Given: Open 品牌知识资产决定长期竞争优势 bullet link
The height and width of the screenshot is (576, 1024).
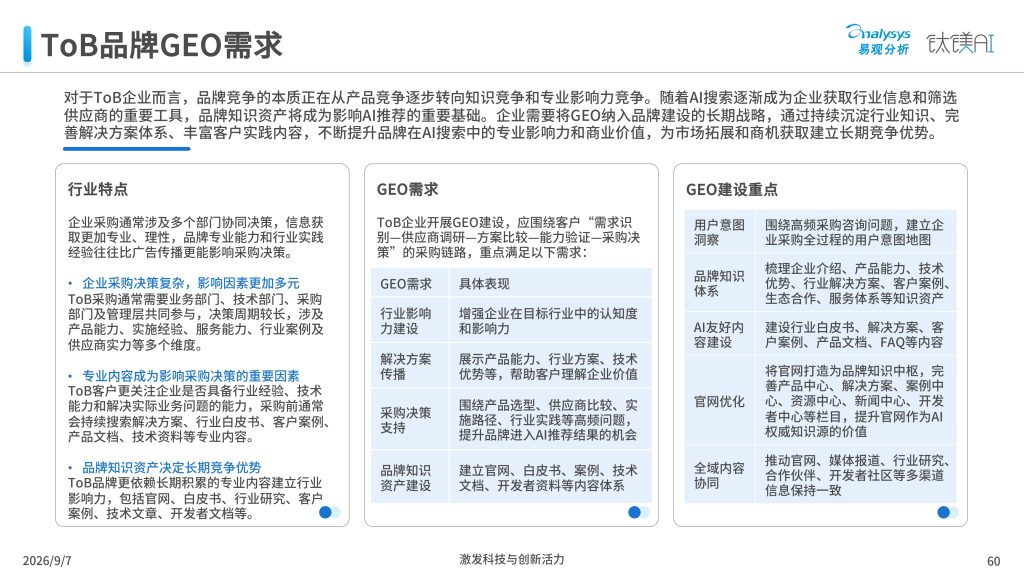Looking at the screenshot, I should coord(171,468).
